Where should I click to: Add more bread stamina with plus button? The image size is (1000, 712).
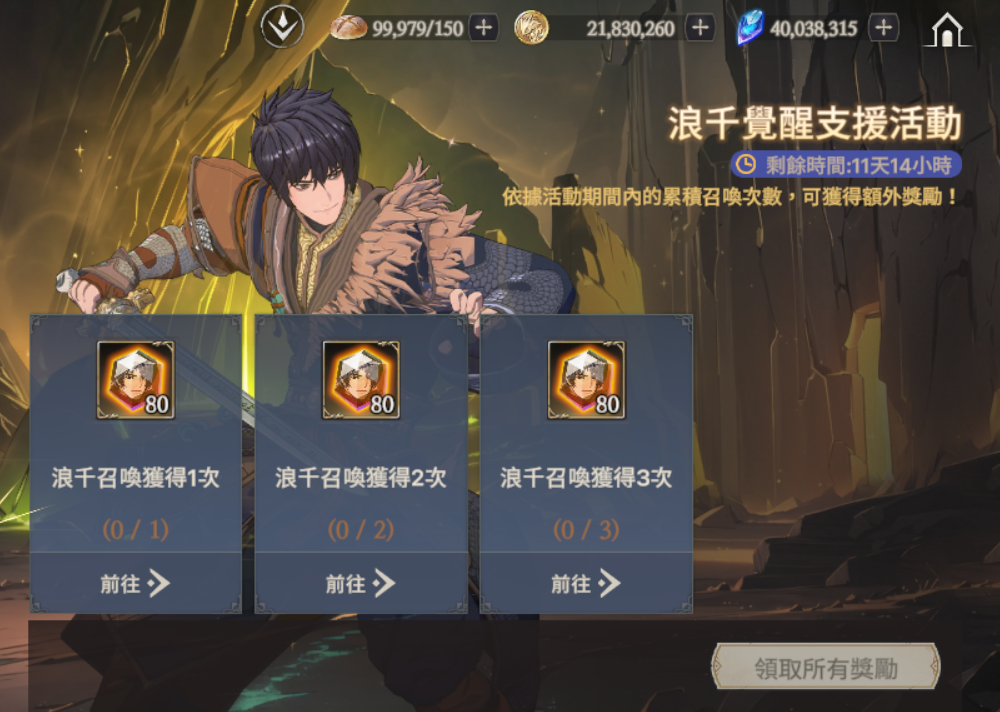(484, 28)
